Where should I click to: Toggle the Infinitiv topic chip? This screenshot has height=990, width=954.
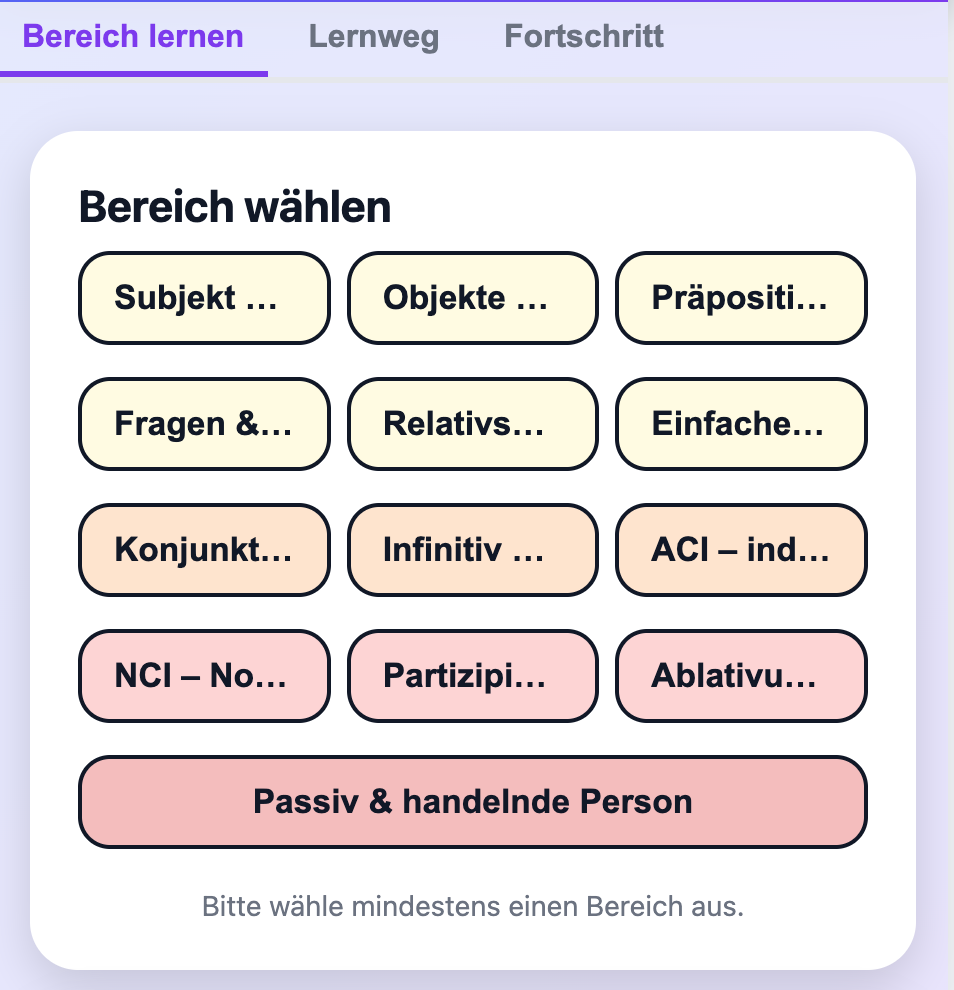472,550
